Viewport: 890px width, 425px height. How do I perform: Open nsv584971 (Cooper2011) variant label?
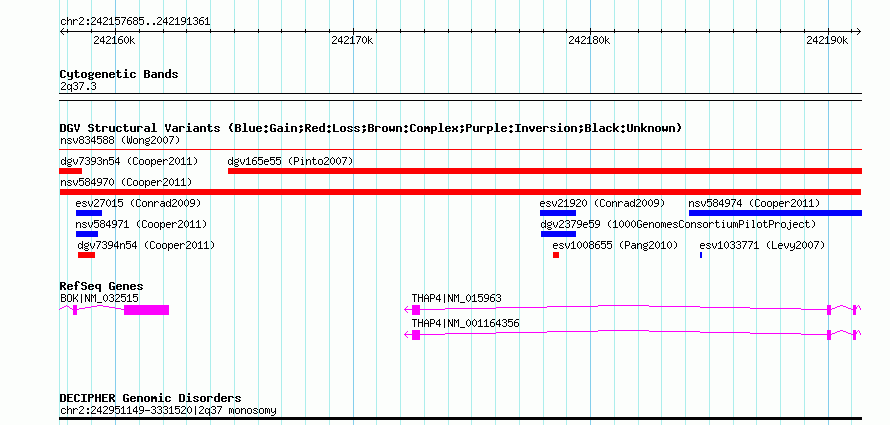[141, 225]
